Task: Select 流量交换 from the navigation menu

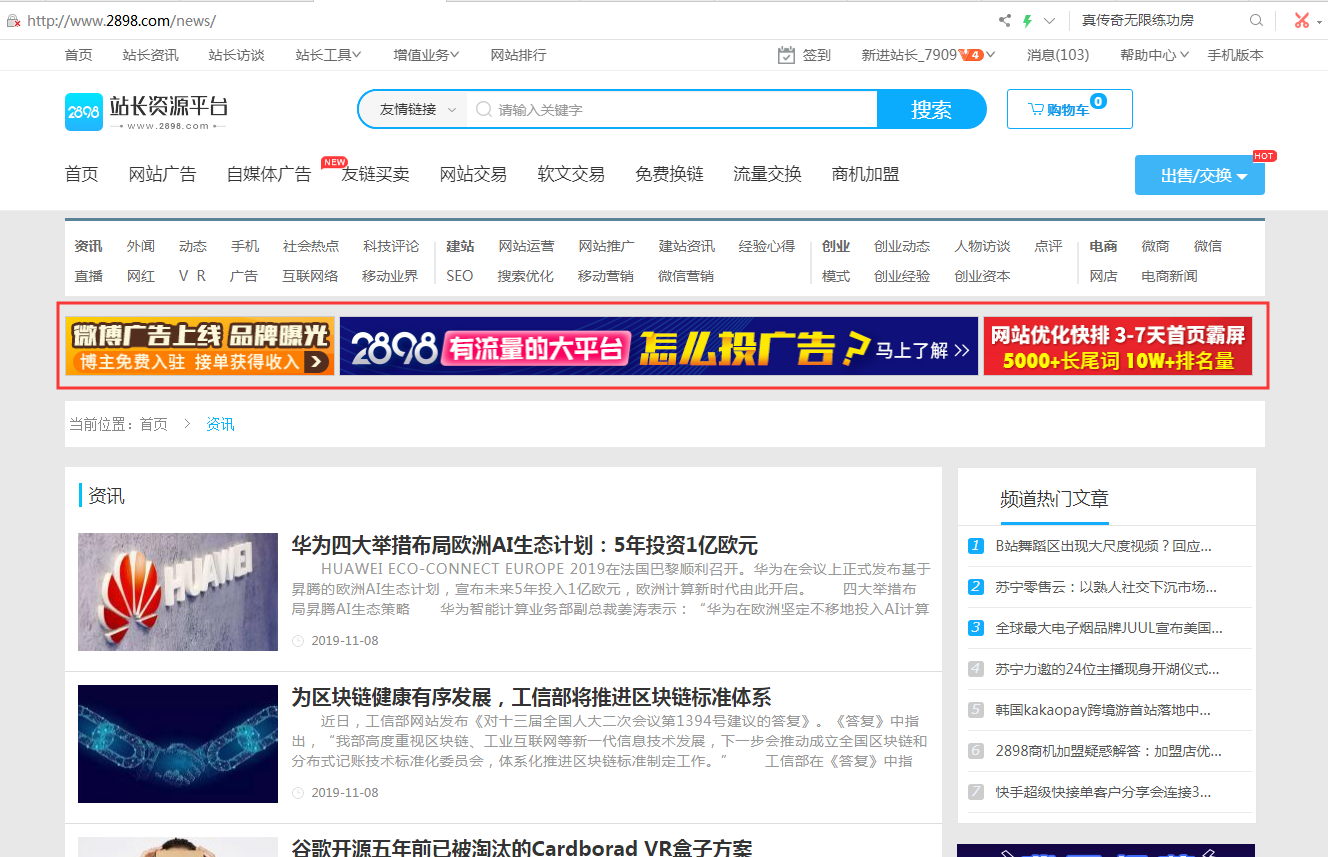Action: [x=767, y=173]
